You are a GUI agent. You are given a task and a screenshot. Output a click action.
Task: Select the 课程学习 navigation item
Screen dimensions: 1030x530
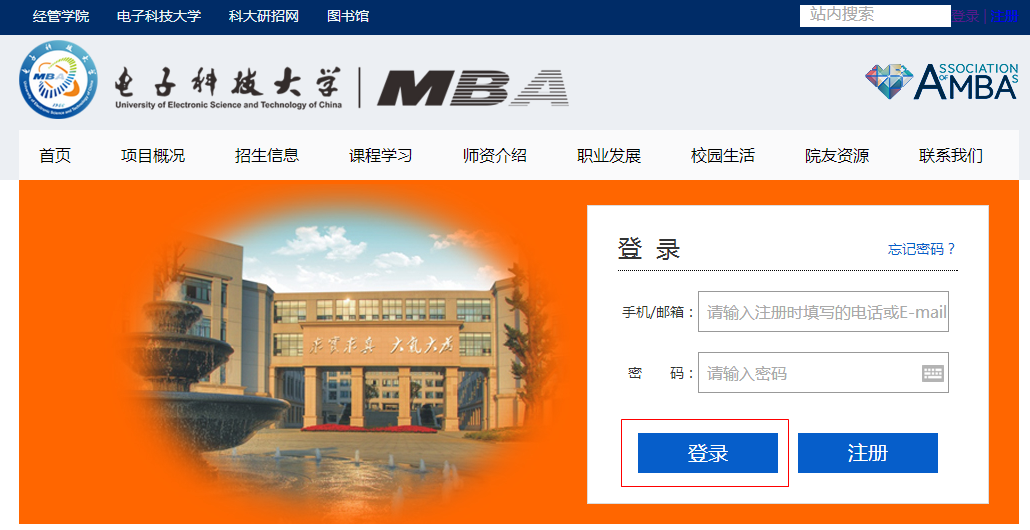pos(381,156)
